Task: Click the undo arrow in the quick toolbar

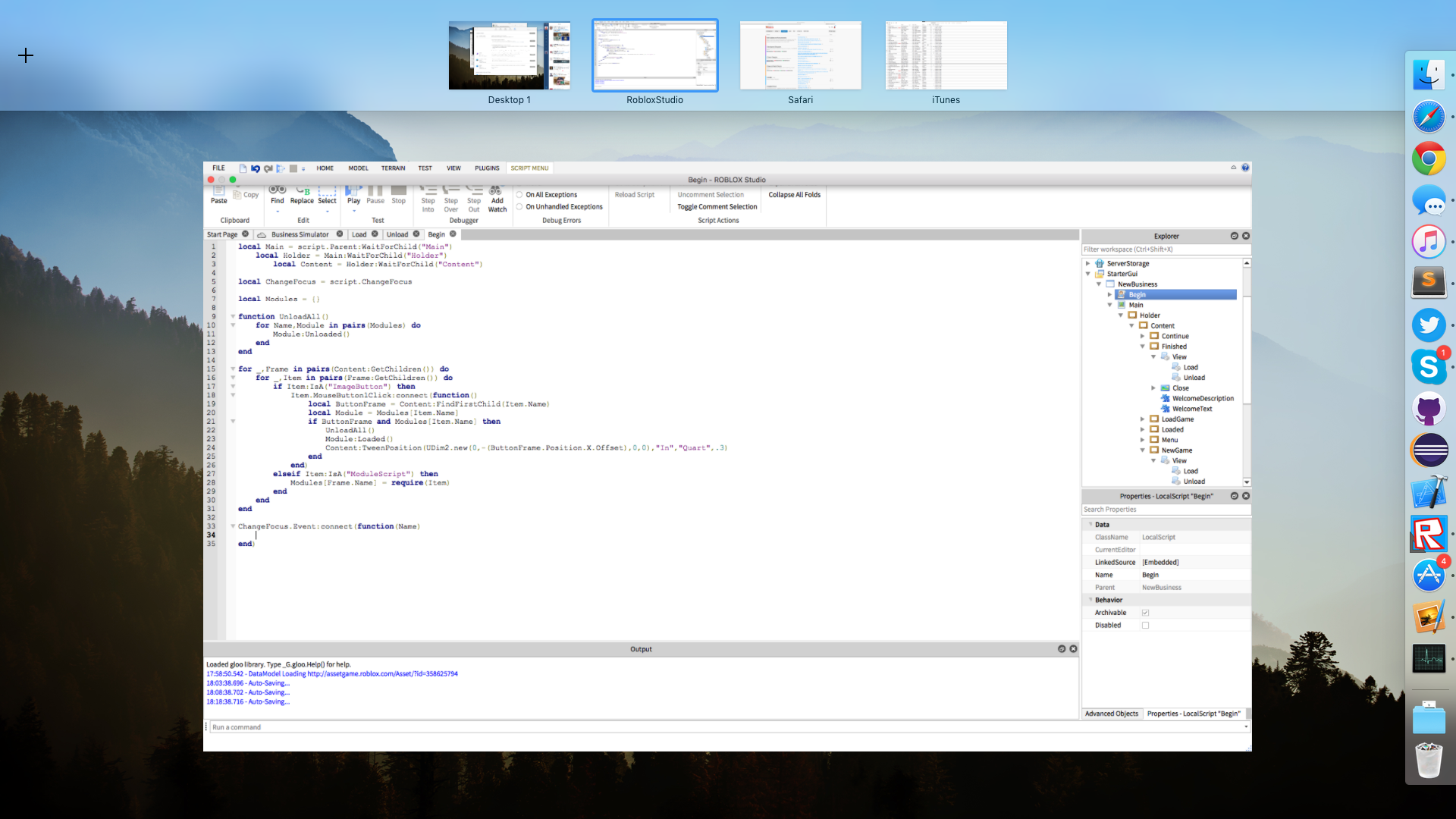Action: point(256,168)
